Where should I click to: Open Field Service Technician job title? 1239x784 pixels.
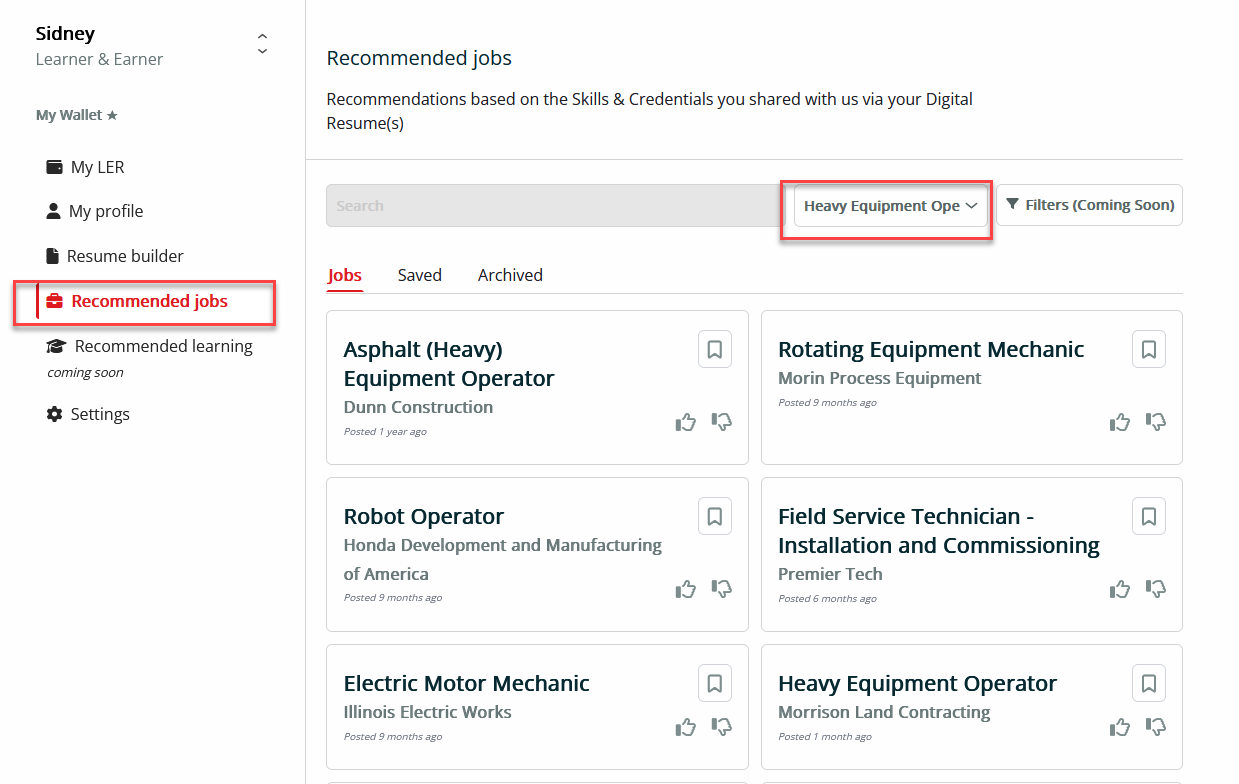tap(939, 531)
